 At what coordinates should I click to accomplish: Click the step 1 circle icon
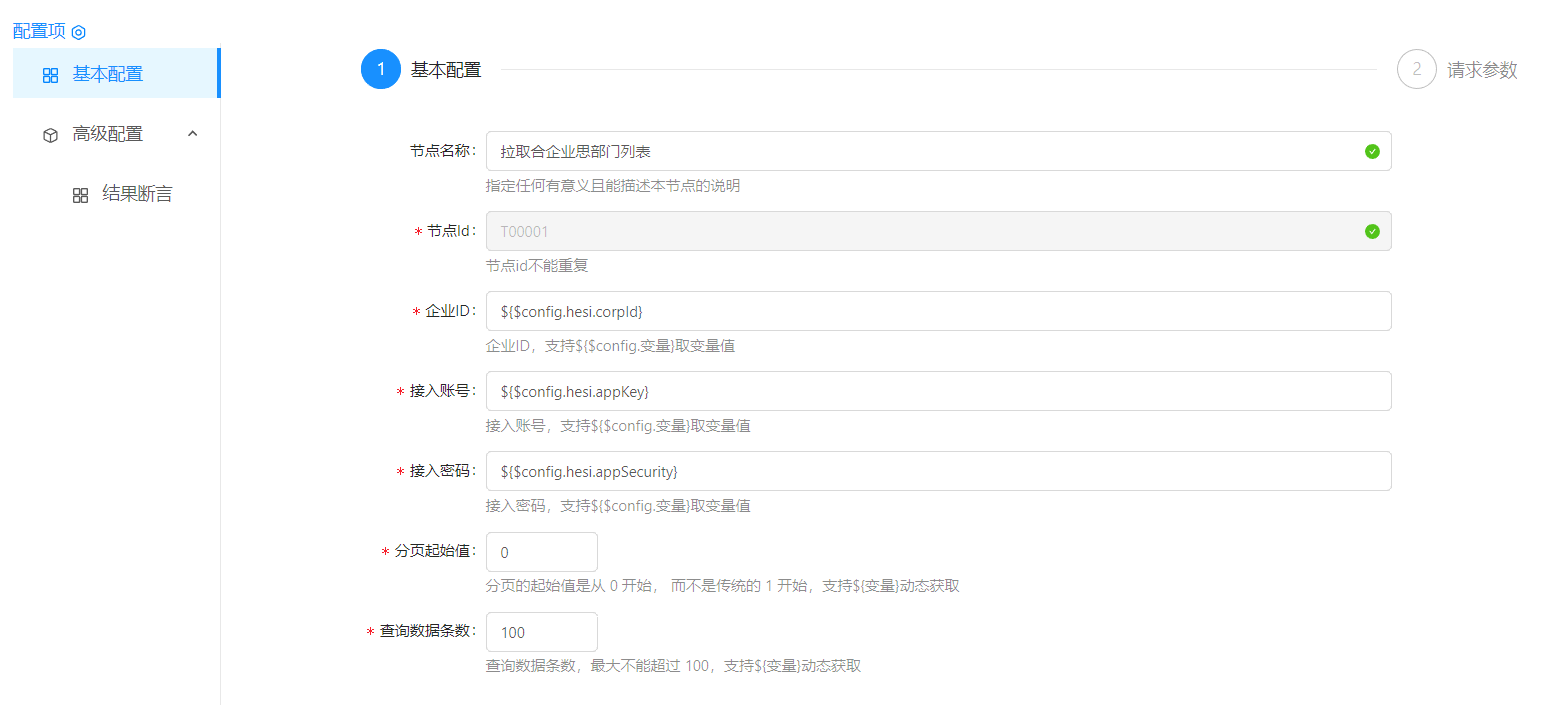[x=381, y=69]
